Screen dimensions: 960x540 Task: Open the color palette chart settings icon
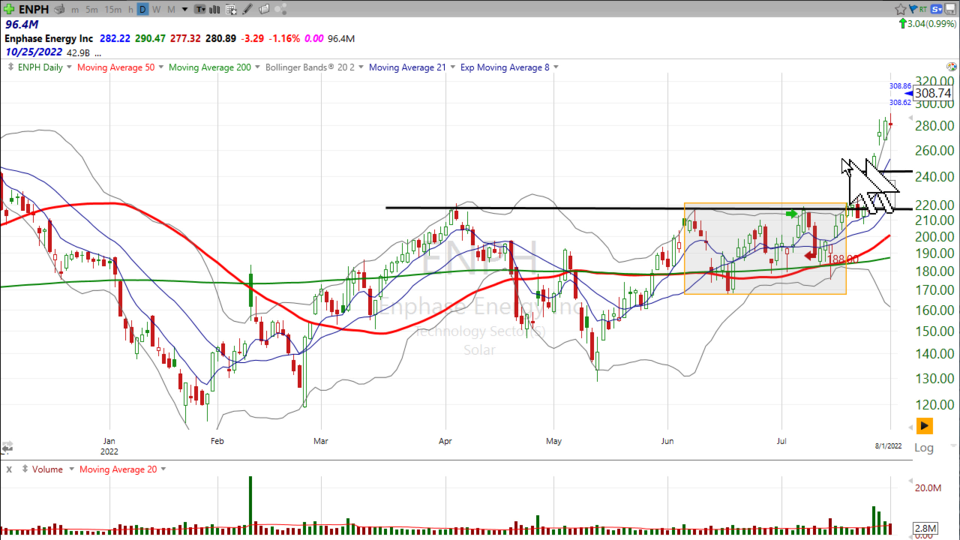click(x=951, y=67)
